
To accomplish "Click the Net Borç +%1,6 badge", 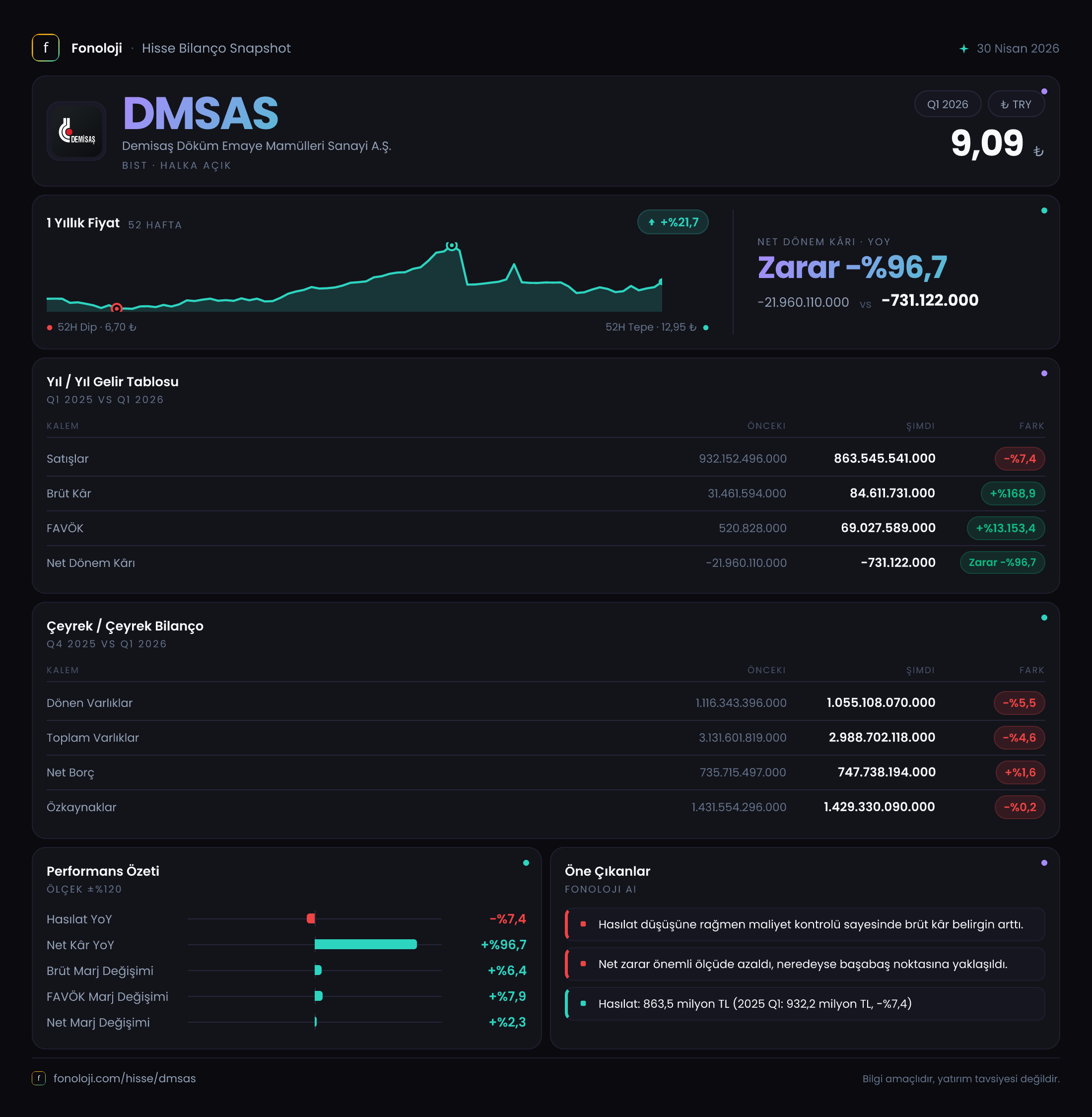I will click(x=1020, y=772).
